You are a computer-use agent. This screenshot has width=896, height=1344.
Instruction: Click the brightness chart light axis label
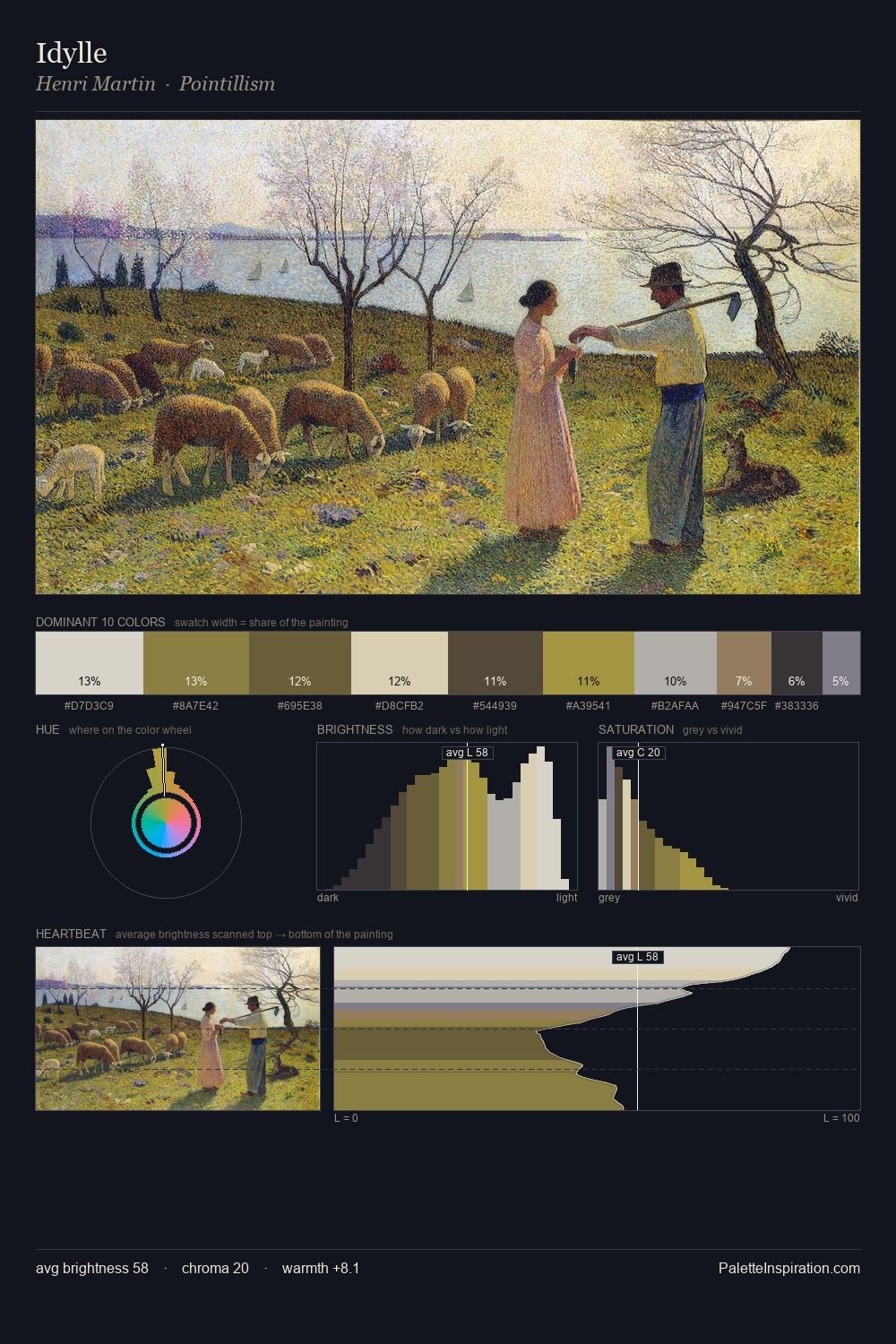tap(566, 898)
